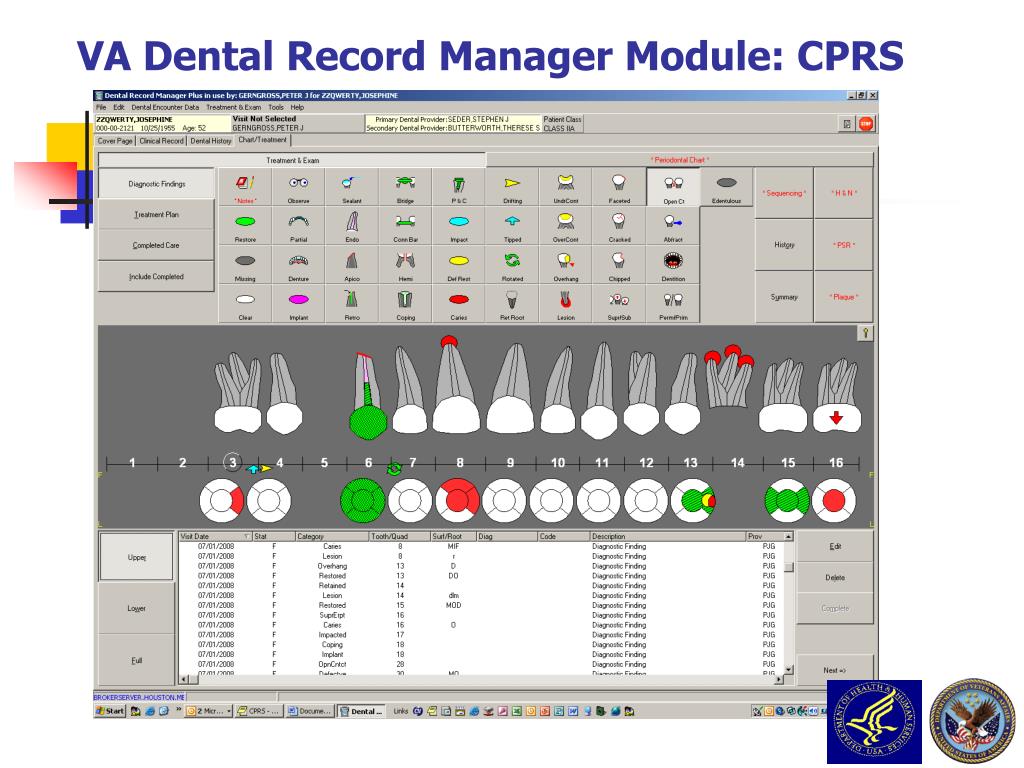Select the UndrCont tooth icon

pos(566,187)
